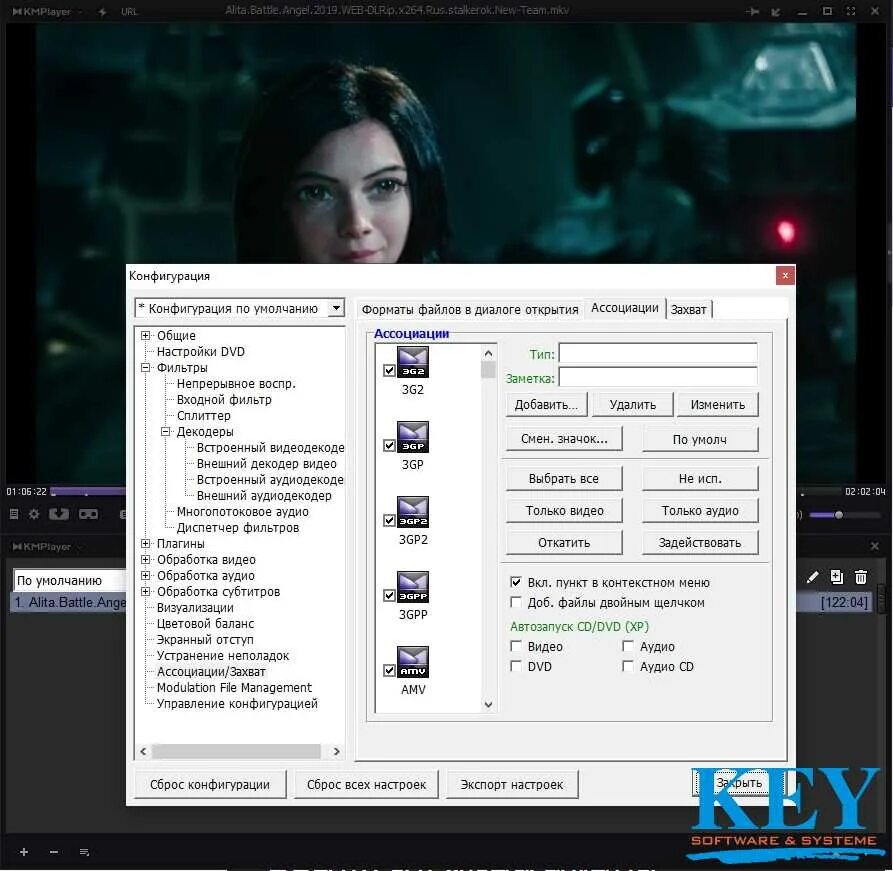Viewport: 893px width, 871px height.
Task: Uncheck the 3G2 association checkbox
Action: point(390,370)
